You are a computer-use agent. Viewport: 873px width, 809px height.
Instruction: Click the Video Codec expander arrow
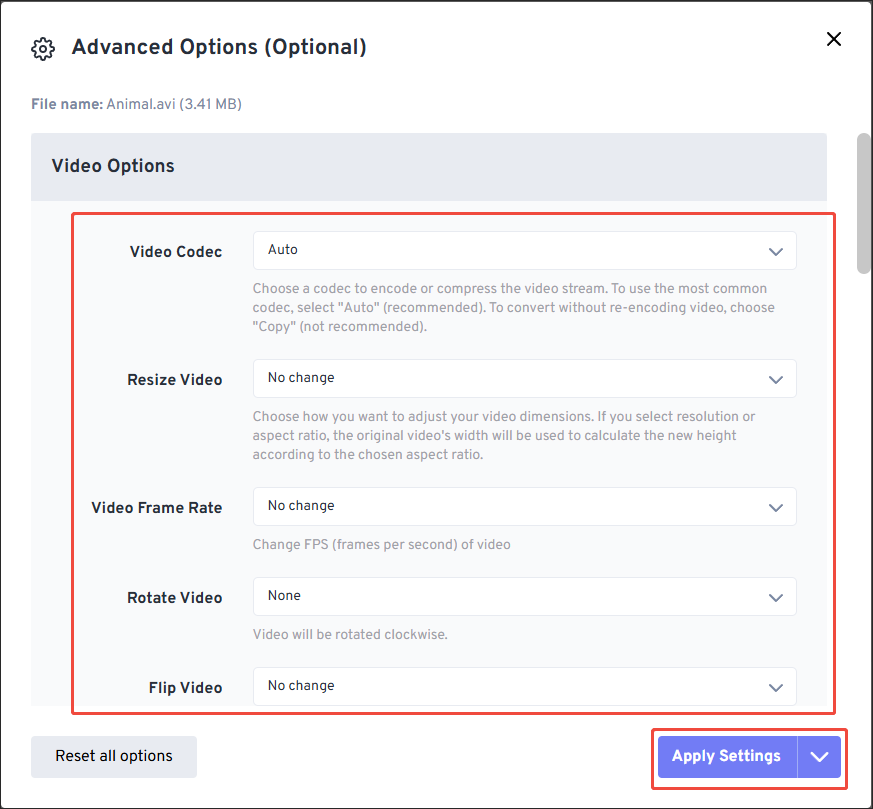[x=776, y=252]
